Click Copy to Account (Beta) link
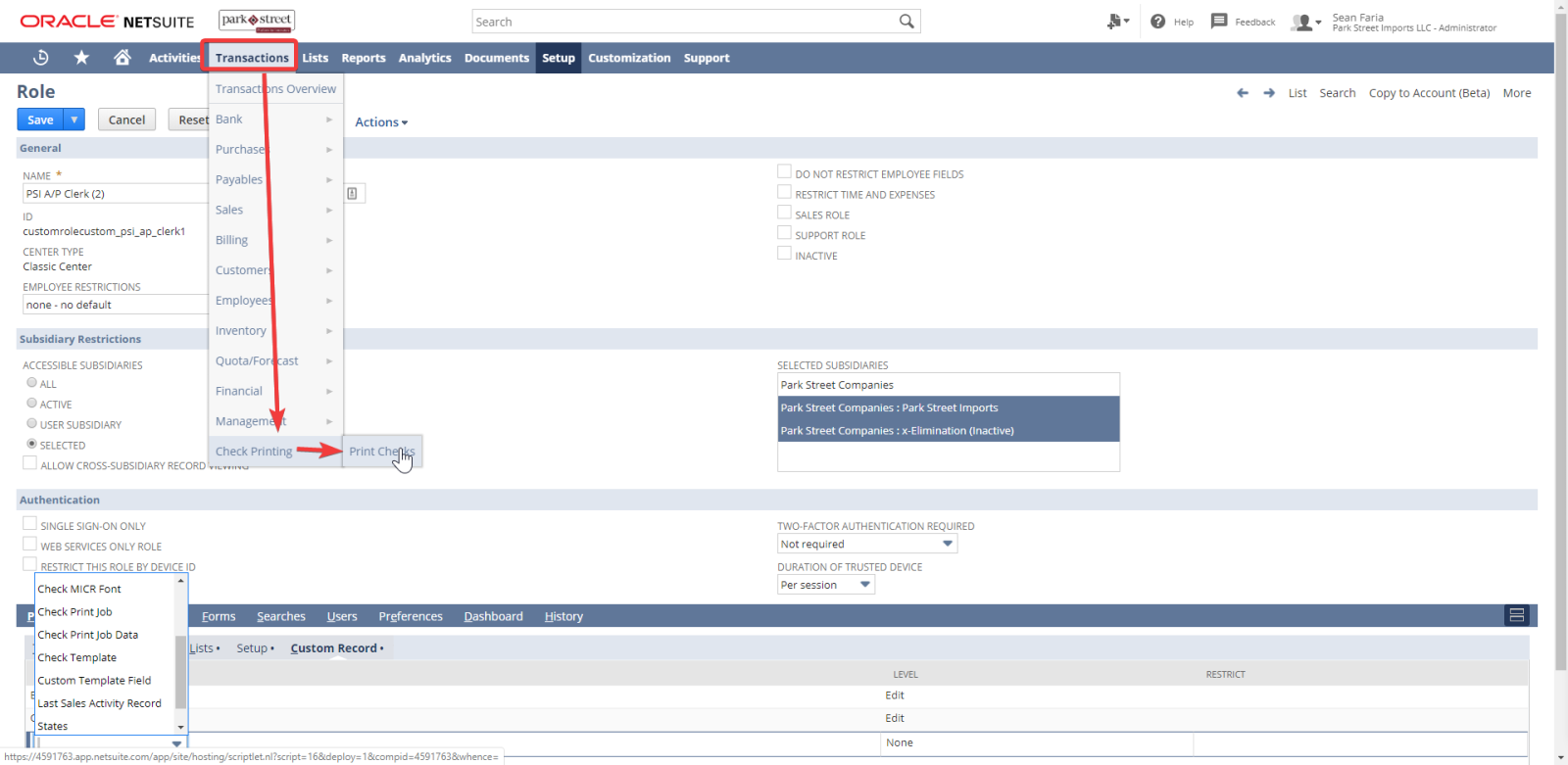The image size is (1568, 765). click(x=1429, y=93)
